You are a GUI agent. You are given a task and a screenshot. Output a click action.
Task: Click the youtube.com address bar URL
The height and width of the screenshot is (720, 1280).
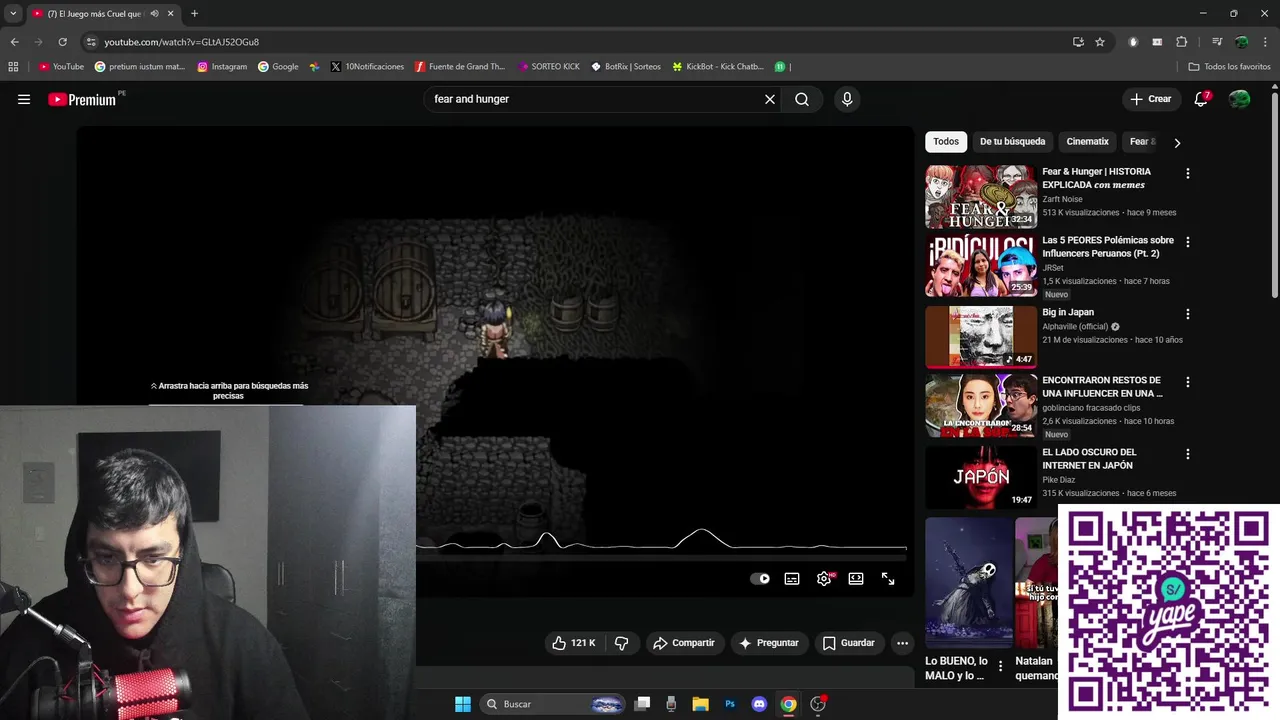(x=181, y=42)
